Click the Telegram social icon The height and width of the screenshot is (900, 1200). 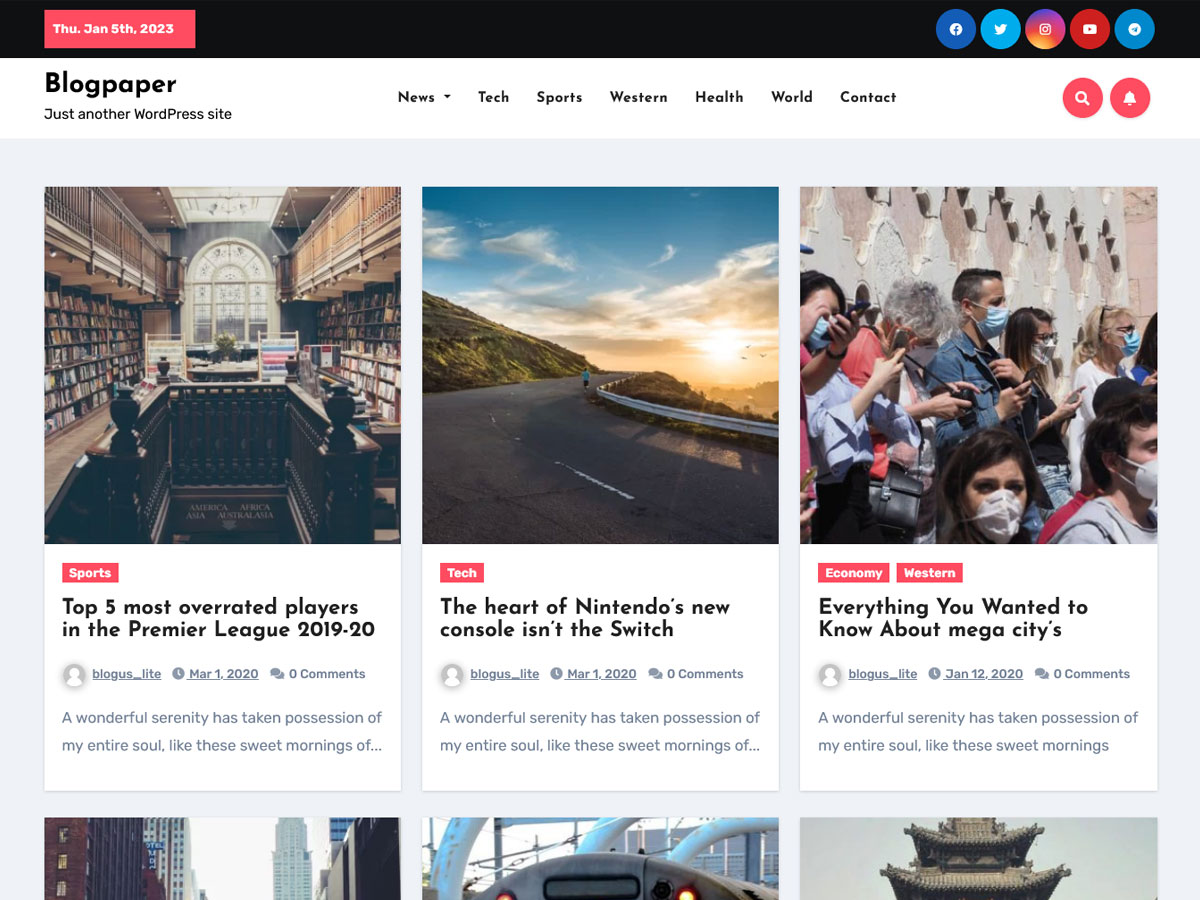coord(1134,29)
